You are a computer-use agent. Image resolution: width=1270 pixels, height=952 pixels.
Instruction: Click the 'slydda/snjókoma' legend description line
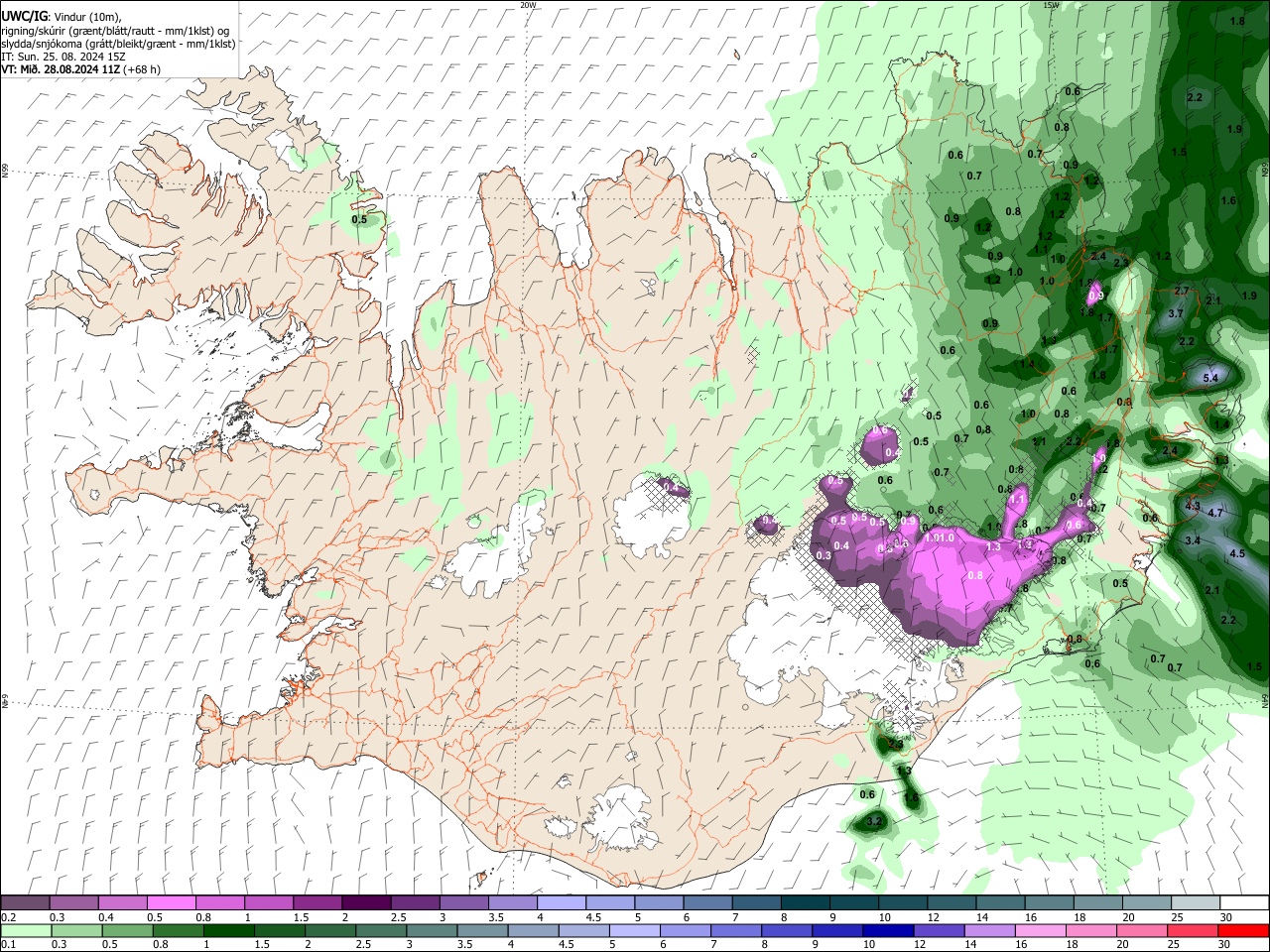pos(118,45)
